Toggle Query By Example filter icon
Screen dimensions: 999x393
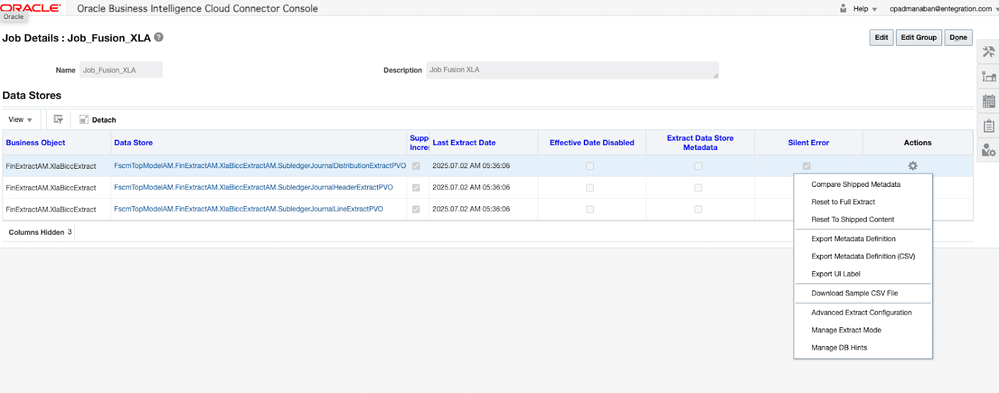59,119
